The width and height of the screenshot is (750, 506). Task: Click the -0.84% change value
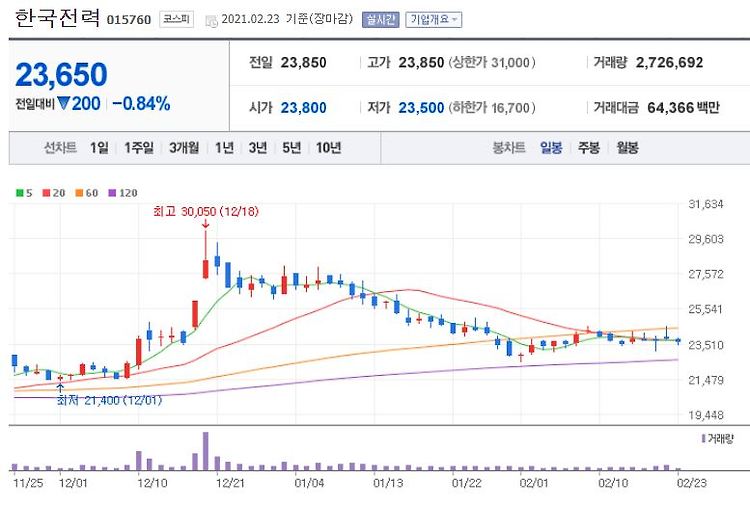142,104
